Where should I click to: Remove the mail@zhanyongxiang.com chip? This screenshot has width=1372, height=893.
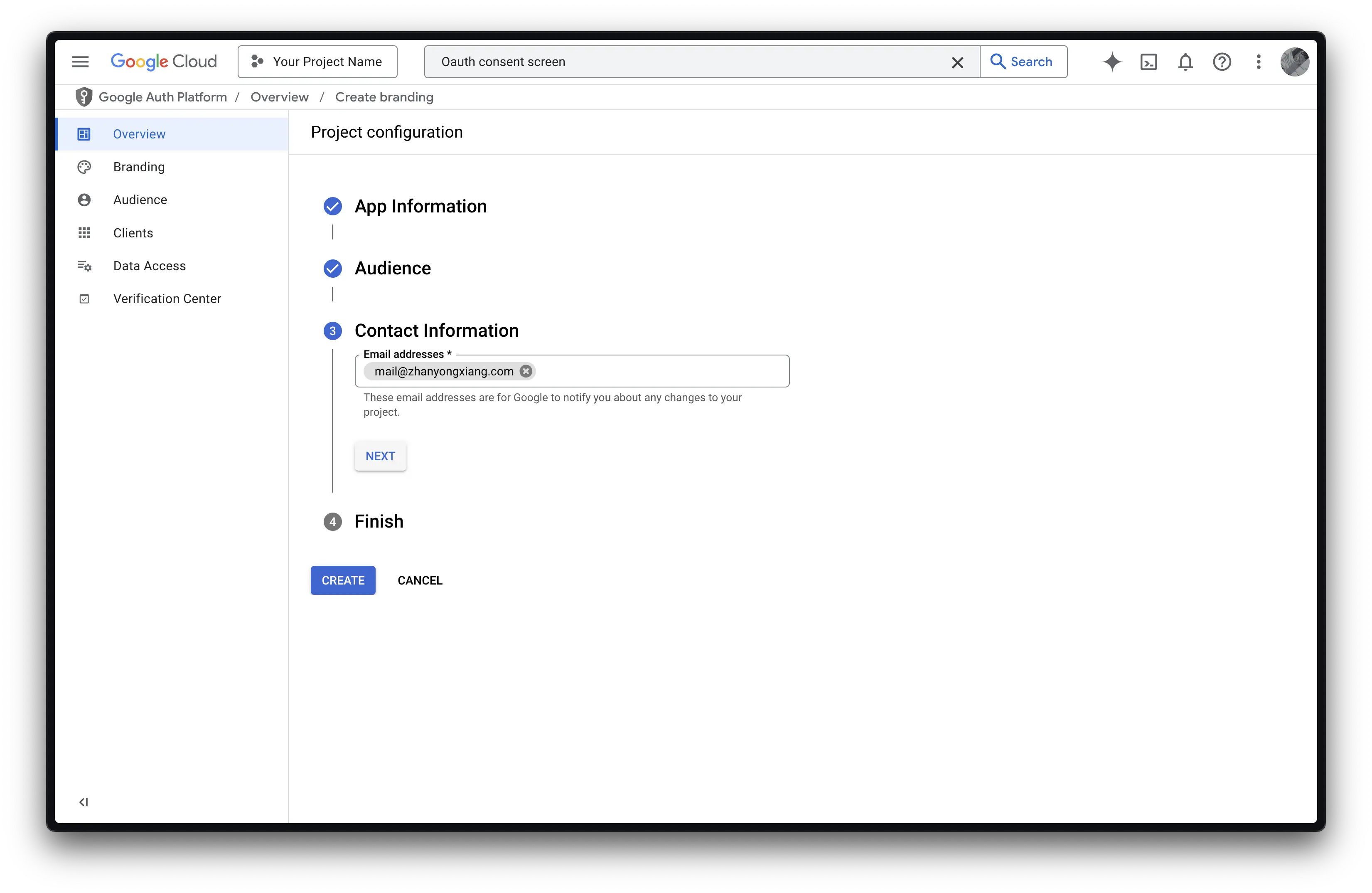(x=525, y=371)
